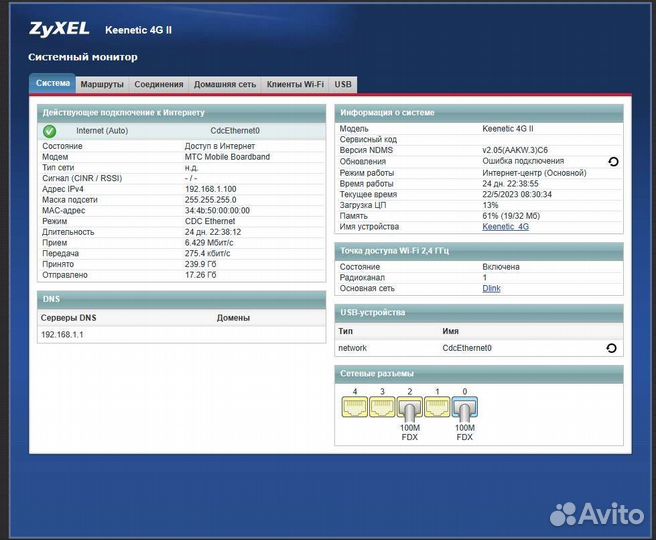Open the Домашняя сеть tab
This screenshot has width=656, height=540.
pos(225,84)
